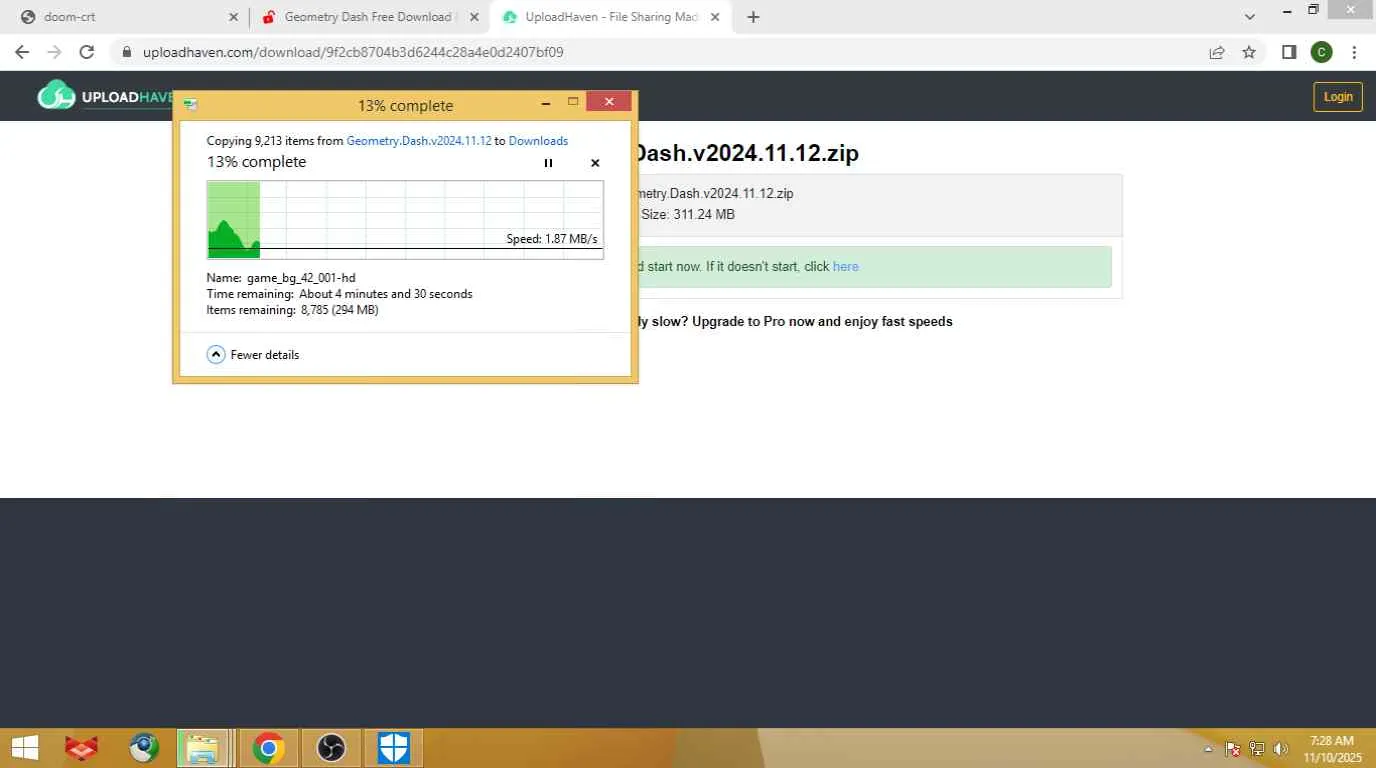Switch to the Geometry Dash Free Download tab
This screenshot has height=768, width=1376.
coord(368,17)
